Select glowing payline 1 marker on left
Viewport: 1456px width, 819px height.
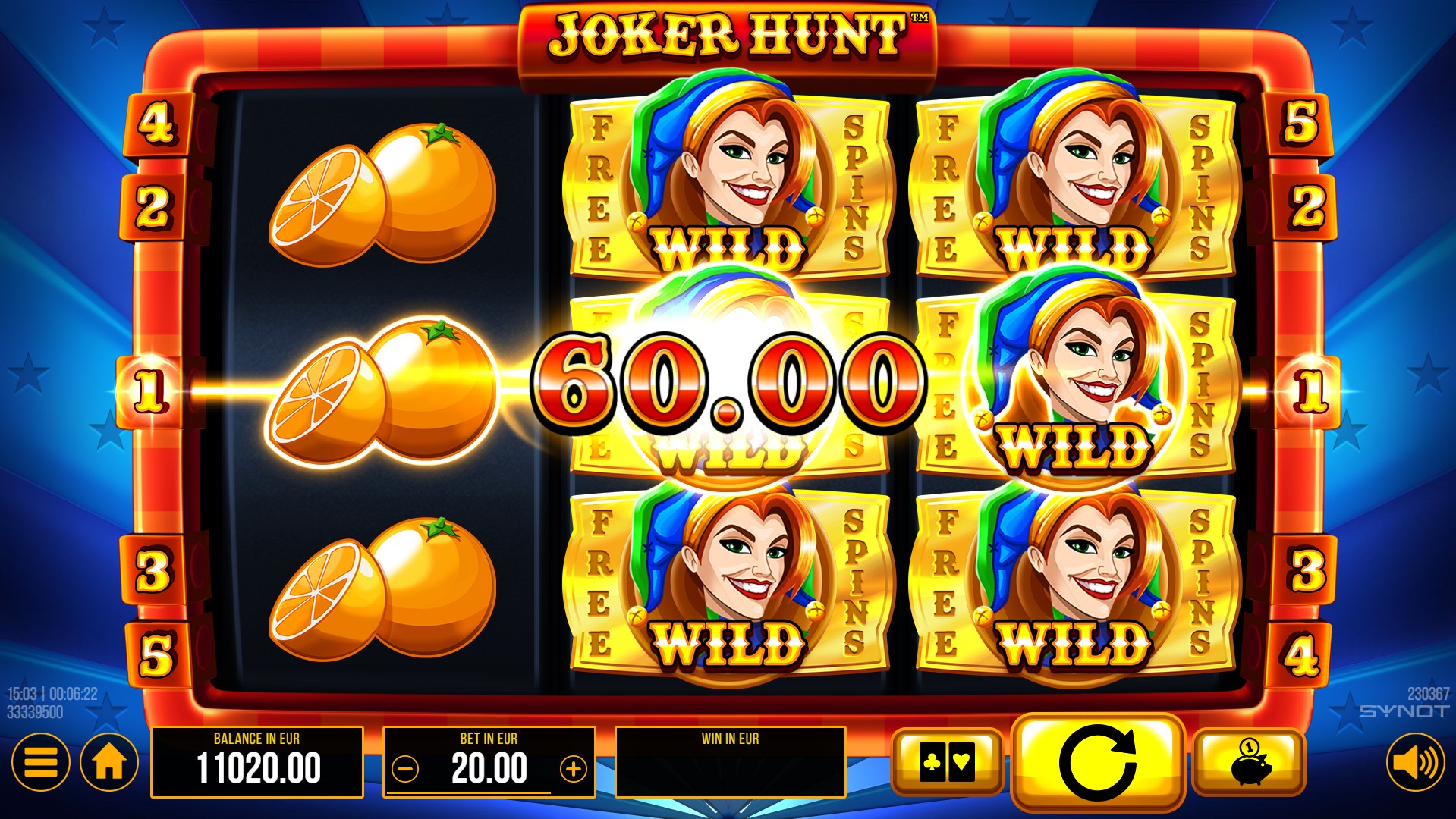[149, 391]
